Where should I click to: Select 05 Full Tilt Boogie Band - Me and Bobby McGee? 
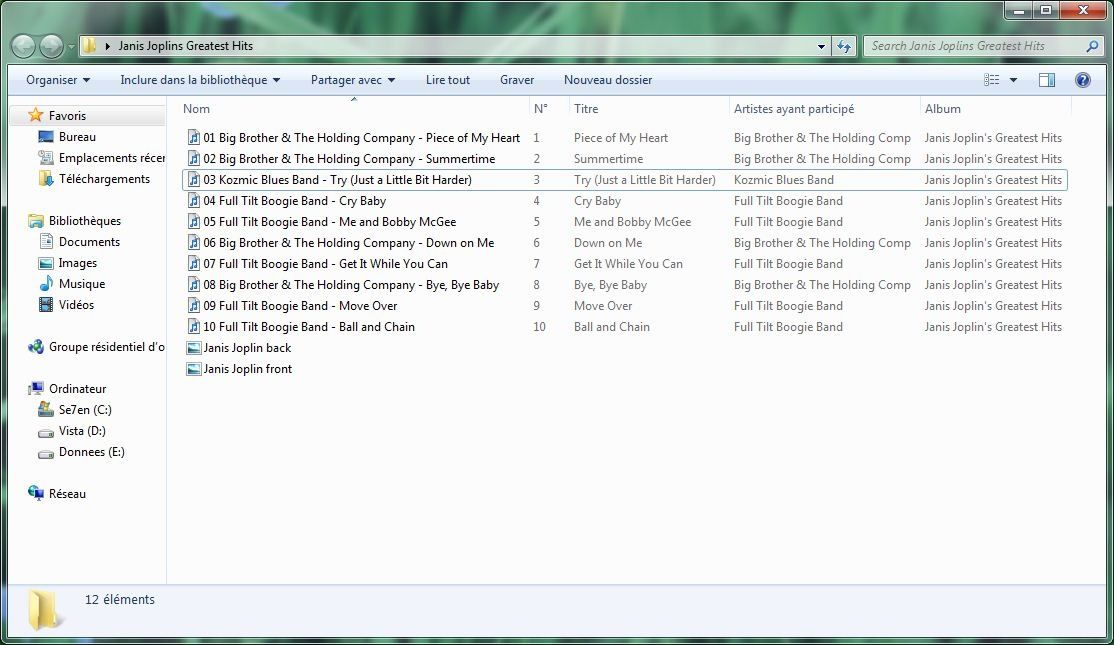(330, 222)
